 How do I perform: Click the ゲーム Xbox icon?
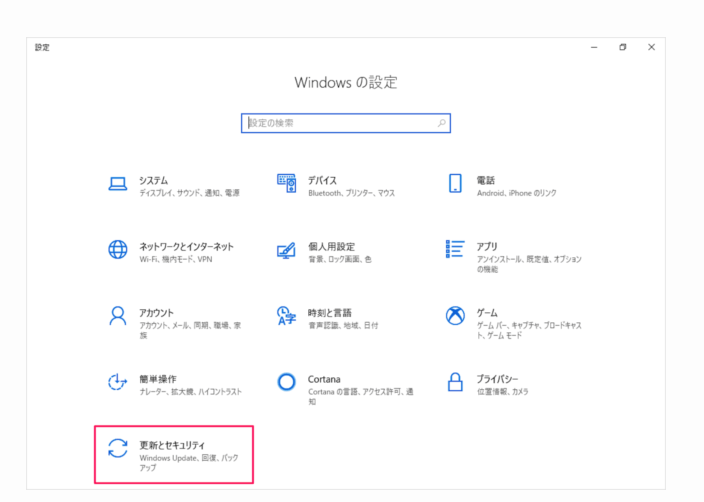click(x=455, y=316)
